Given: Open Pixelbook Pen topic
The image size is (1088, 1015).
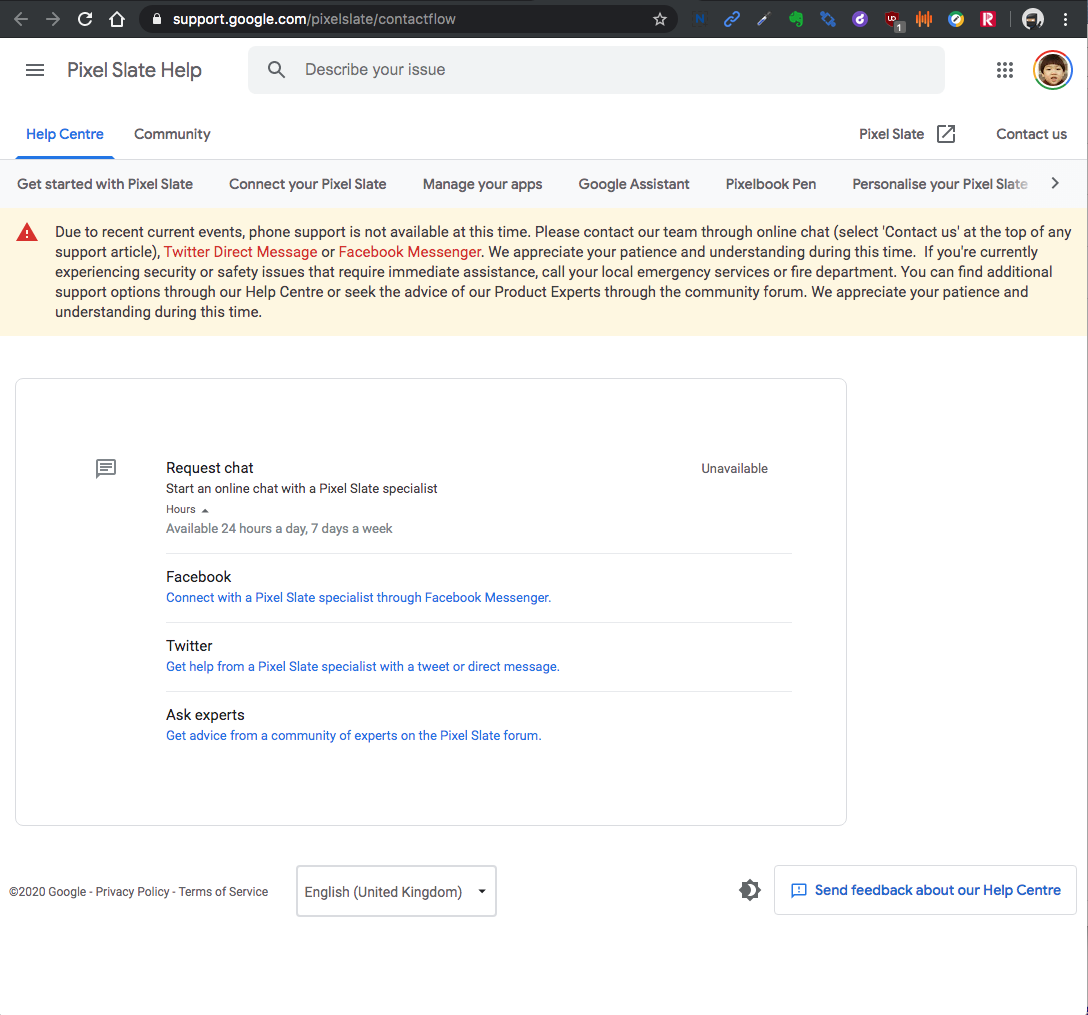Looking at the screenshot, I should tap(770, 184).
